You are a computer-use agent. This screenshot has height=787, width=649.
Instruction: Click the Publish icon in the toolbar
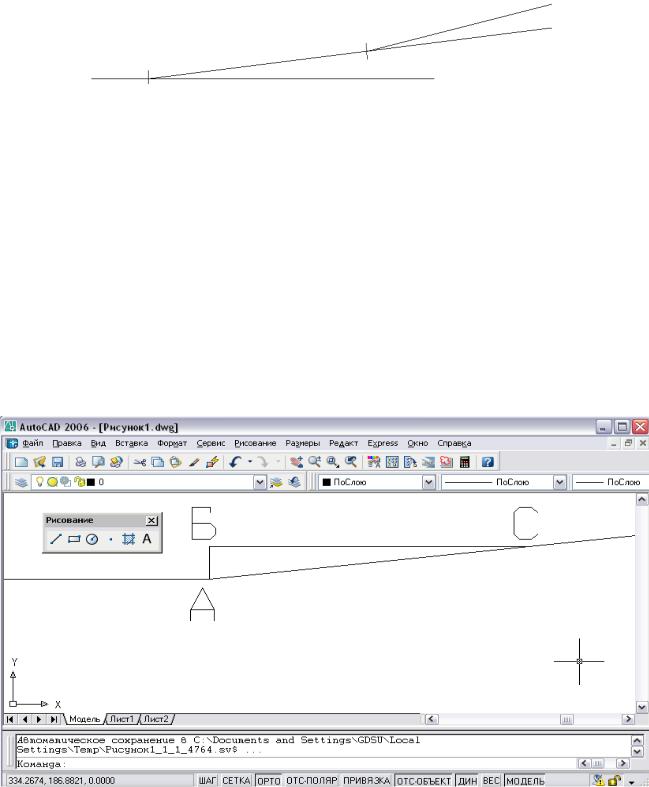pyautogui.click(x=116, y=462)
